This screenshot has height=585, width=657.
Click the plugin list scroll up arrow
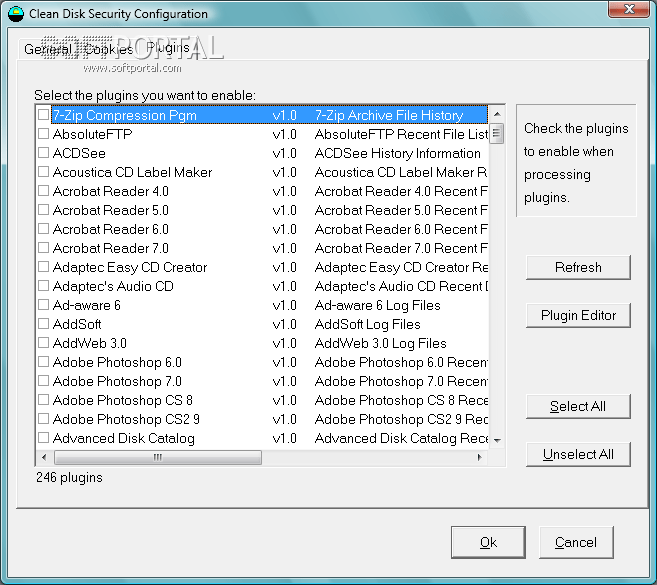pyautogui.click(x=497, y=114)
